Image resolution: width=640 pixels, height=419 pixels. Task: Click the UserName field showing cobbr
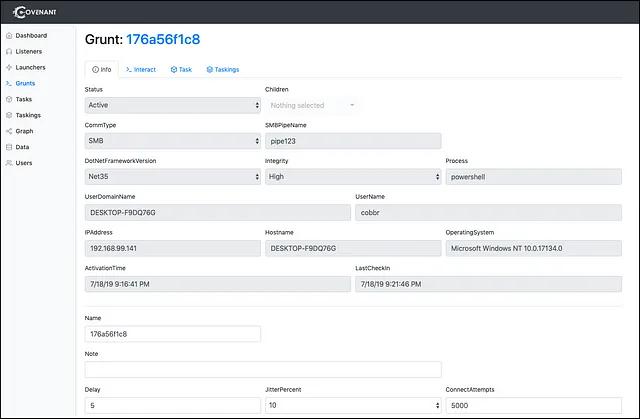489,213
